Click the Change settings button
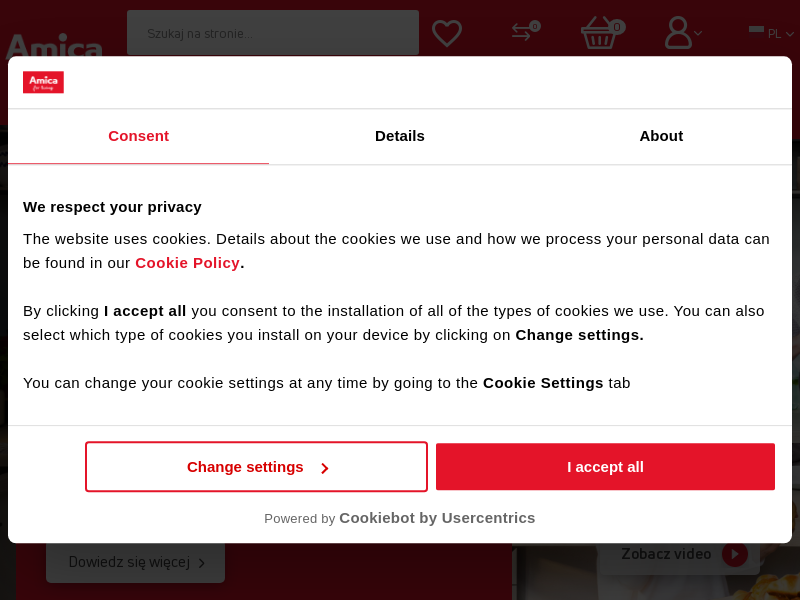Image resolution: width=800 pixels, height=600 pixels. pos(256,467)
